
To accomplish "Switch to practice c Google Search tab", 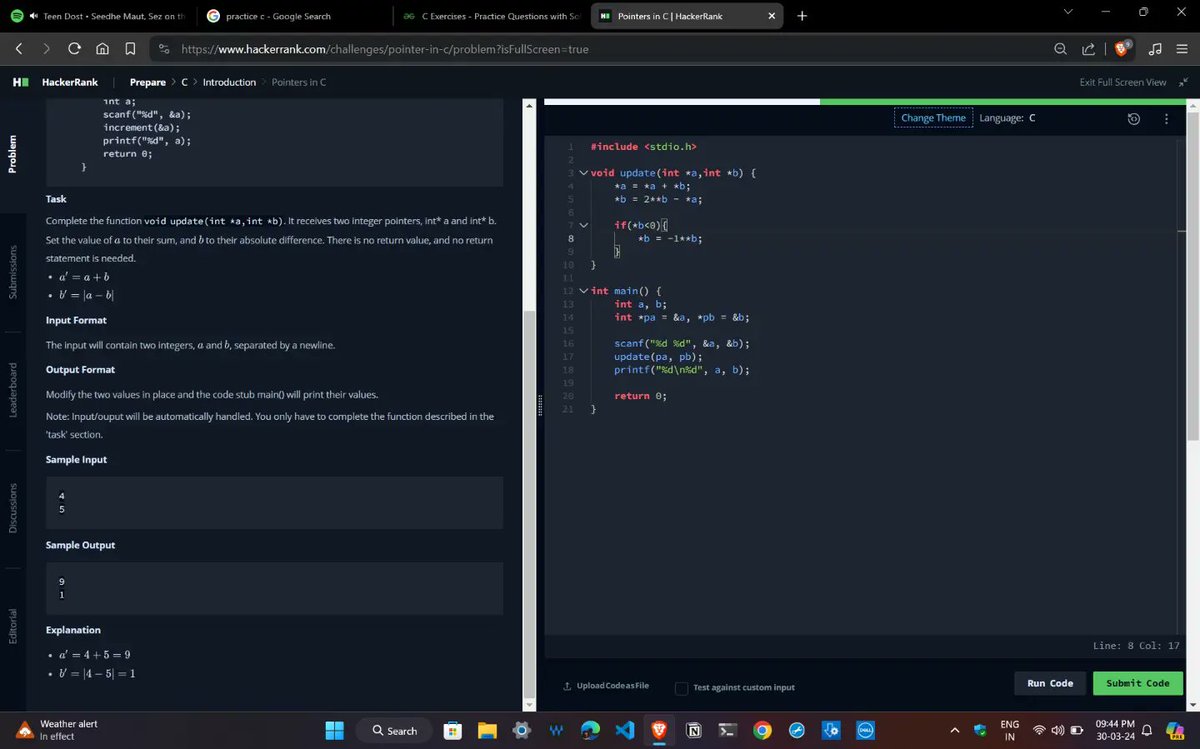I will (290, 16).
